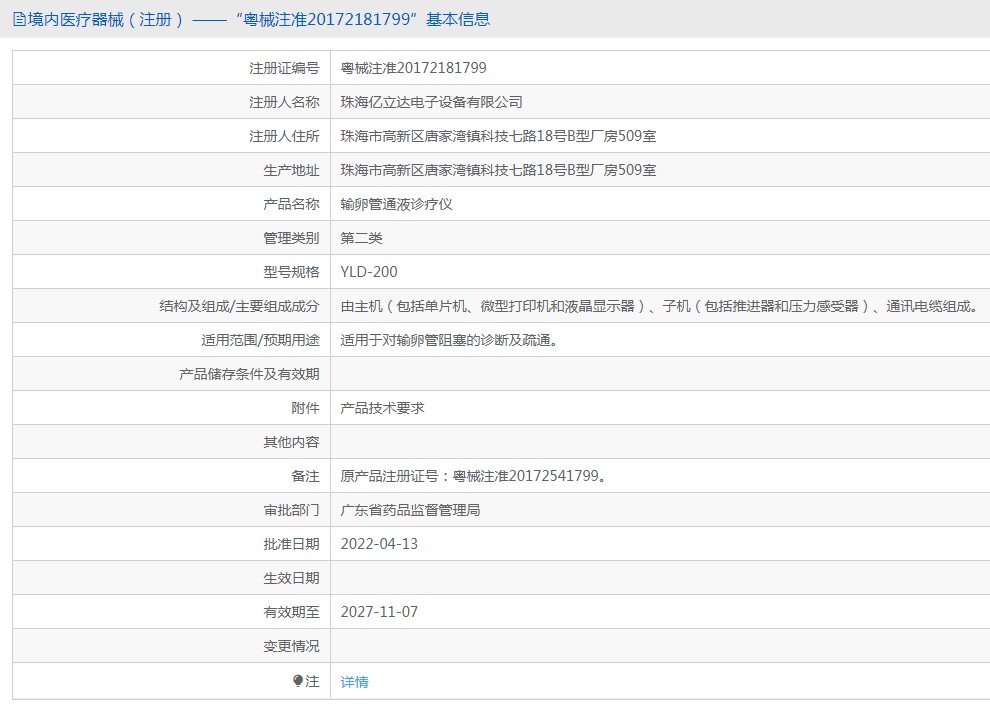Click the 结构及组成 description text
The image size is (990, 709).
click(x=660, y=306)
